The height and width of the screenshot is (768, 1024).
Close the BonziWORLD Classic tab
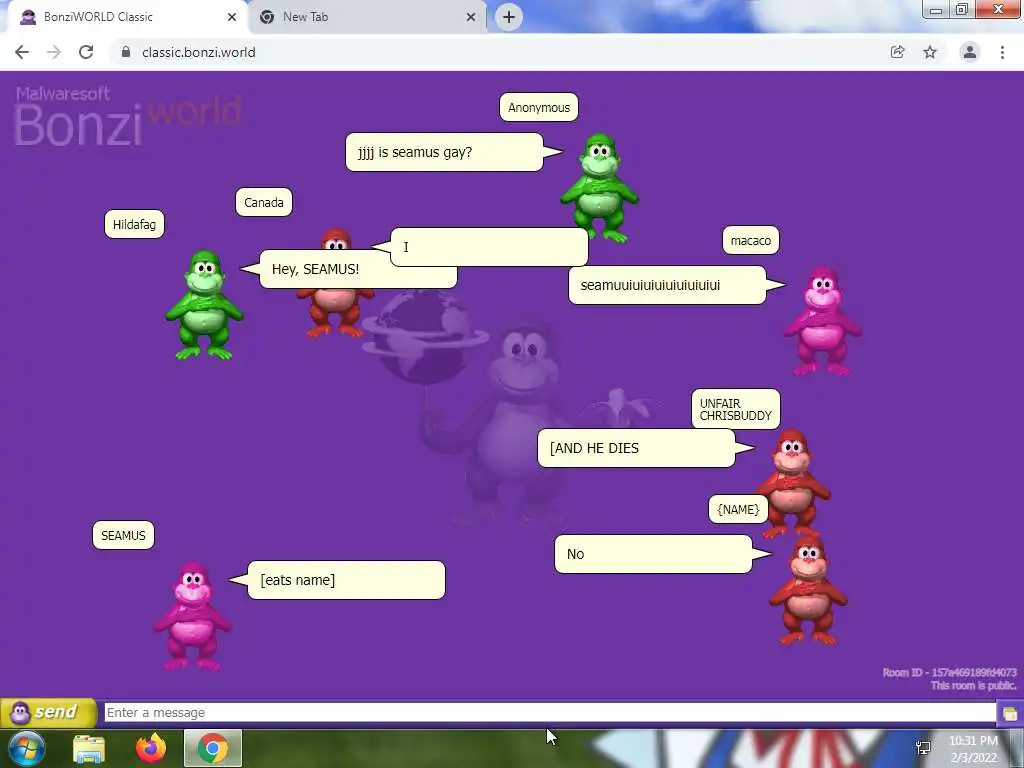point(232,17)
